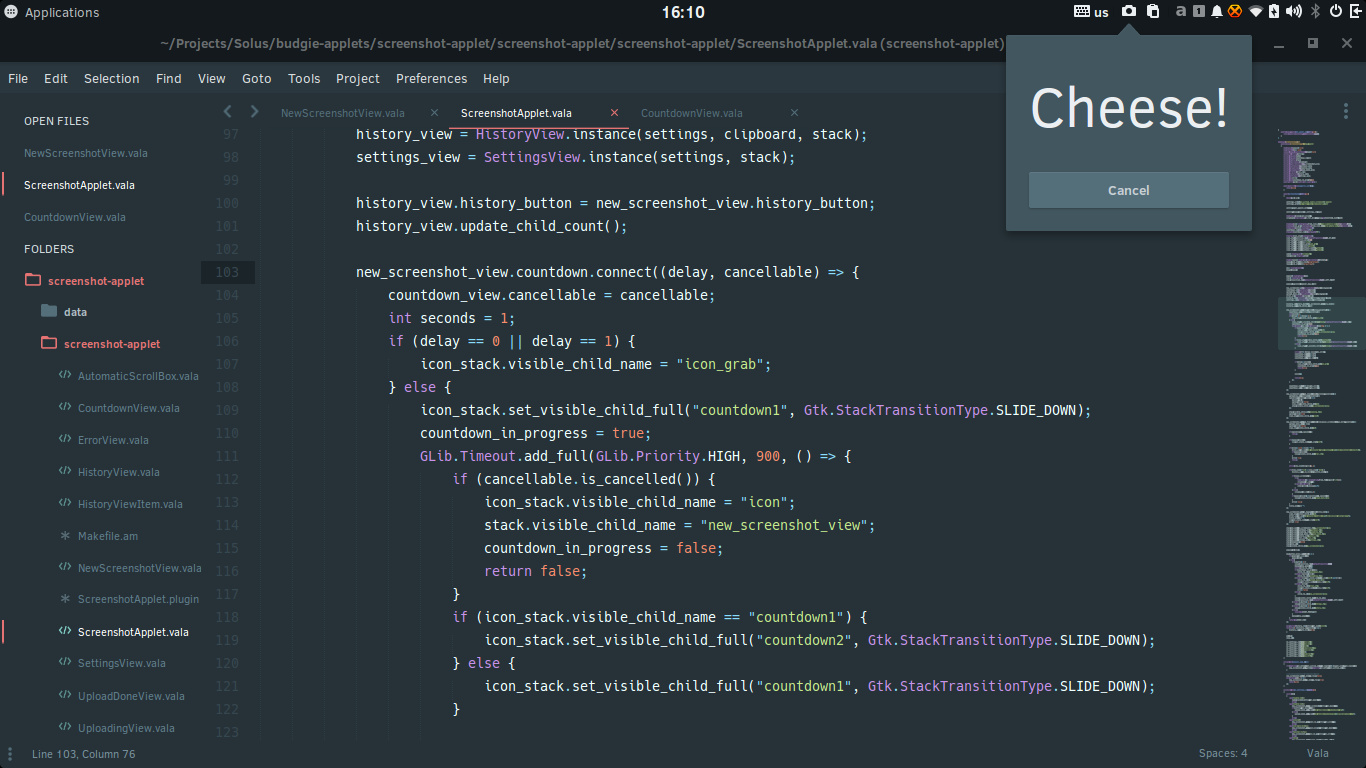Open AutomaticScrollBox.vala in the folder tree
1366x768 pixels.
pyautogui.click(x=138, y=376)
